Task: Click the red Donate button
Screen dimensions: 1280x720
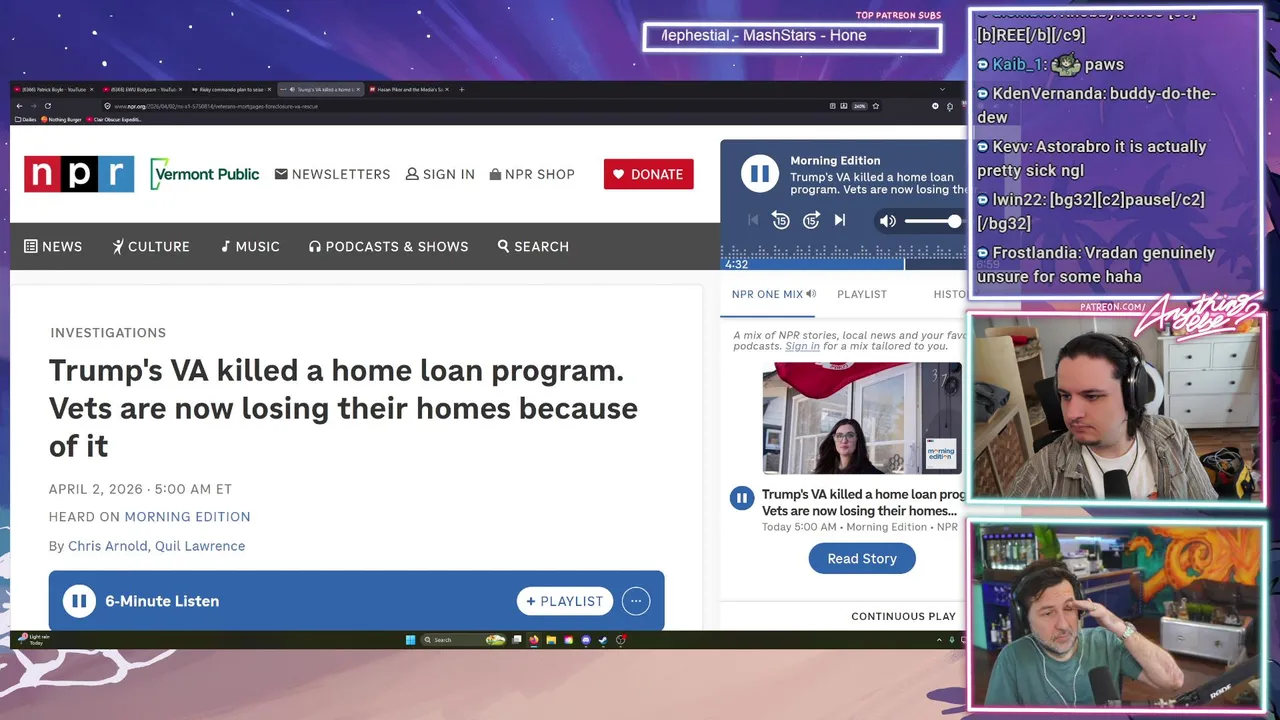Action: (x=648, y=174)
